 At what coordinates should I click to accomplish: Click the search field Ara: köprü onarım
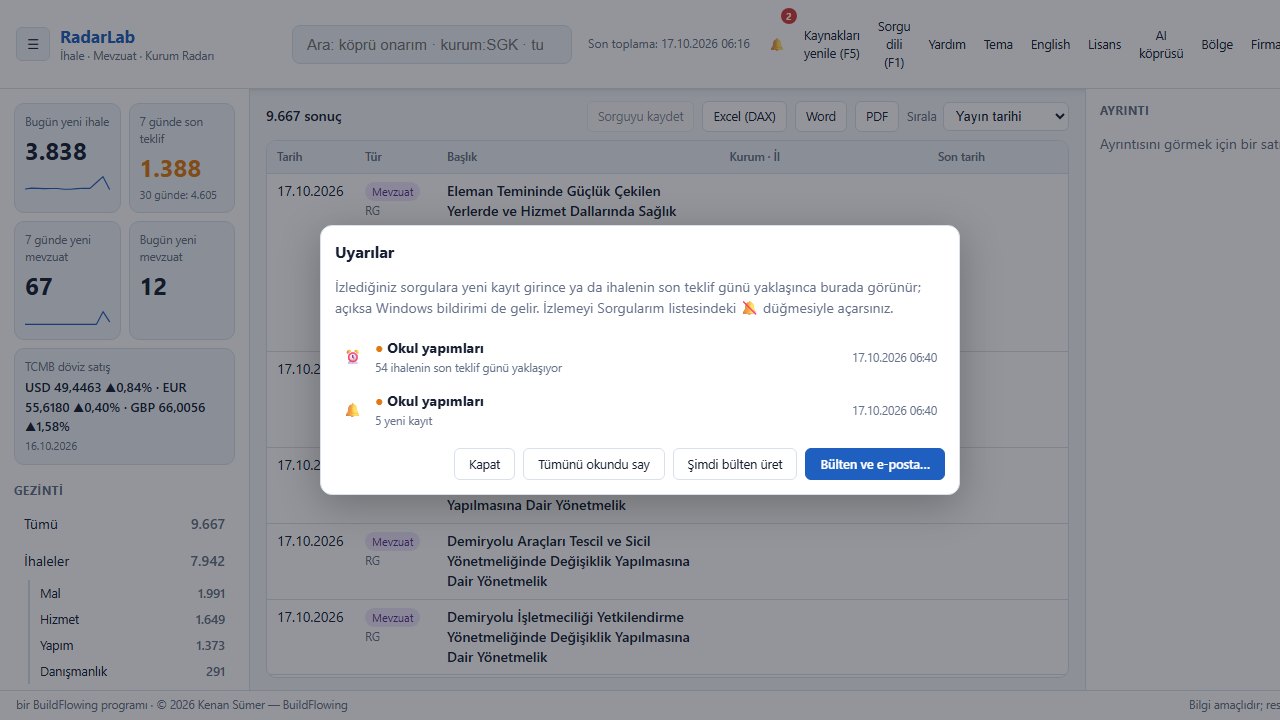(x=432, y=45)
